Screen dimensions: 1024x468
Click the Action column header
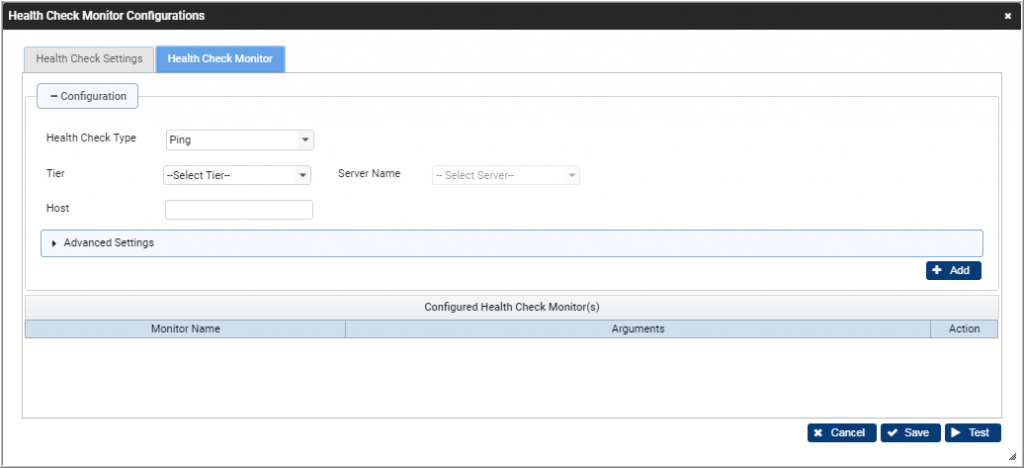pos(964,328)
